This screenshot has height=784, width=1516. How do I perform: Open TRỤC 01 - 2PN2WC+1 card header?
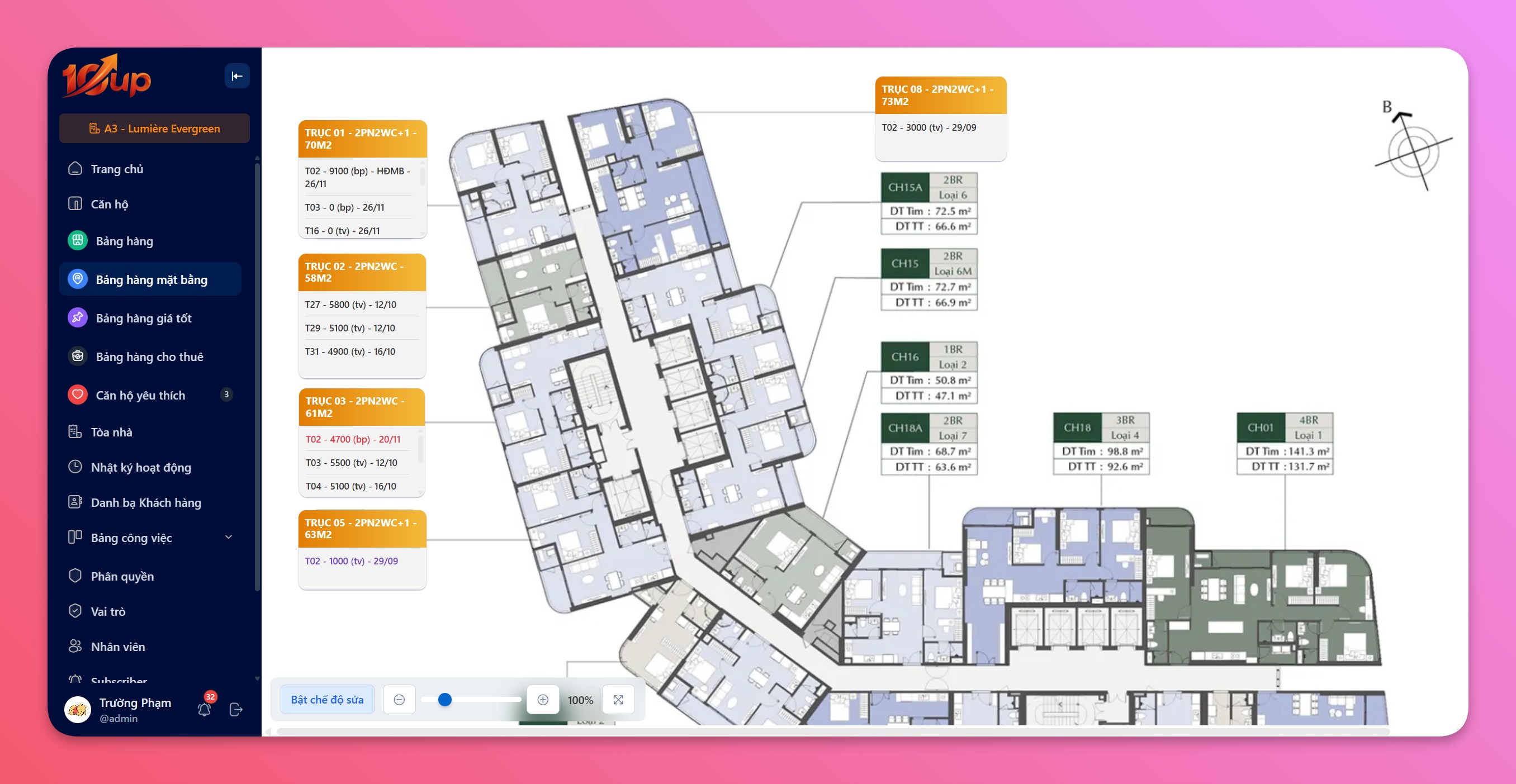(x=362, y=139)
